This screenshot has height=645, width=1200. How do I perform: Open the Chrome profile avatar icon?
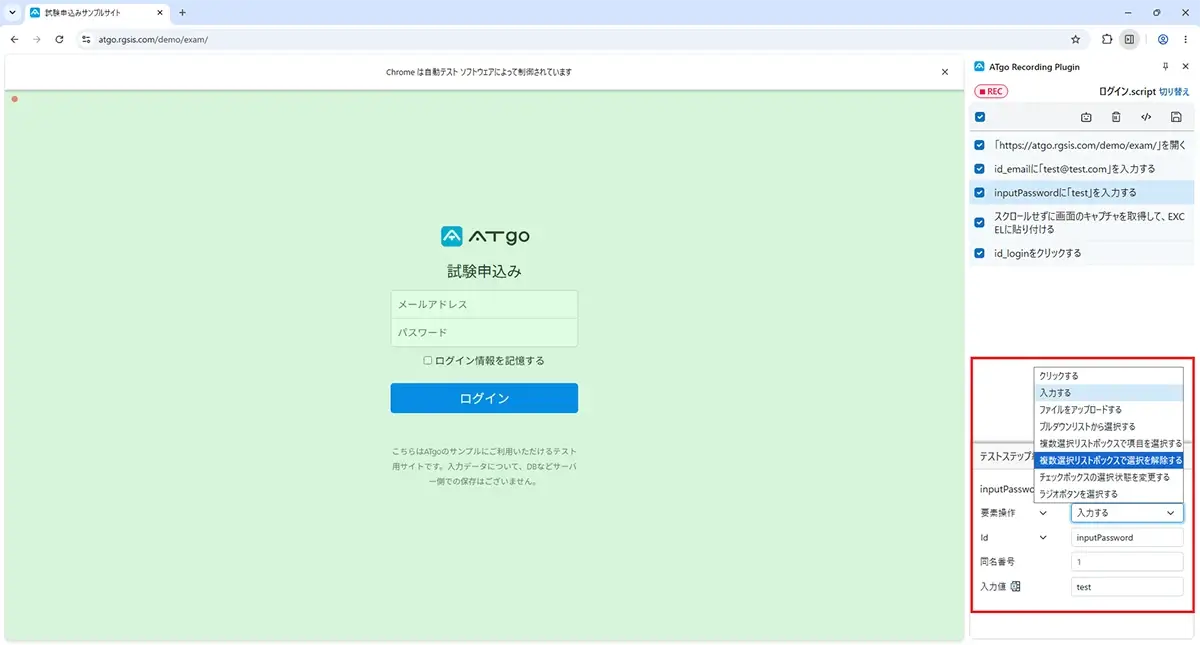1163,40
